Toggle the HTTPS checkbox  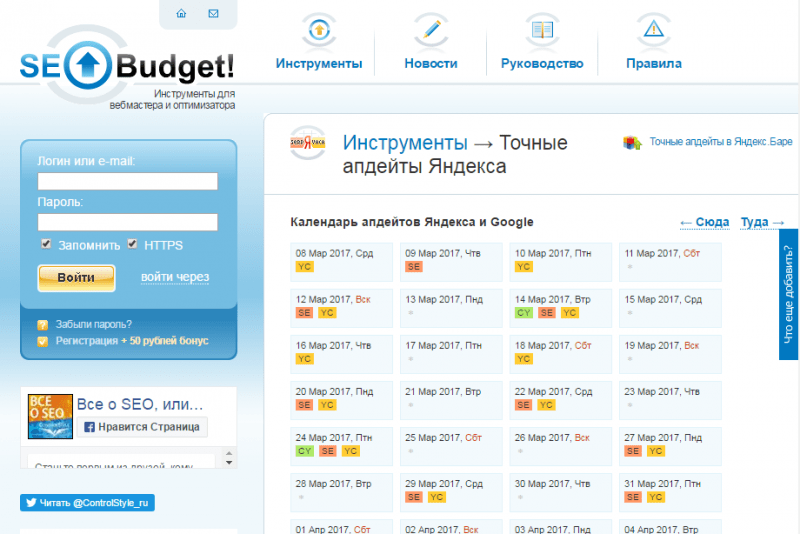132,244
